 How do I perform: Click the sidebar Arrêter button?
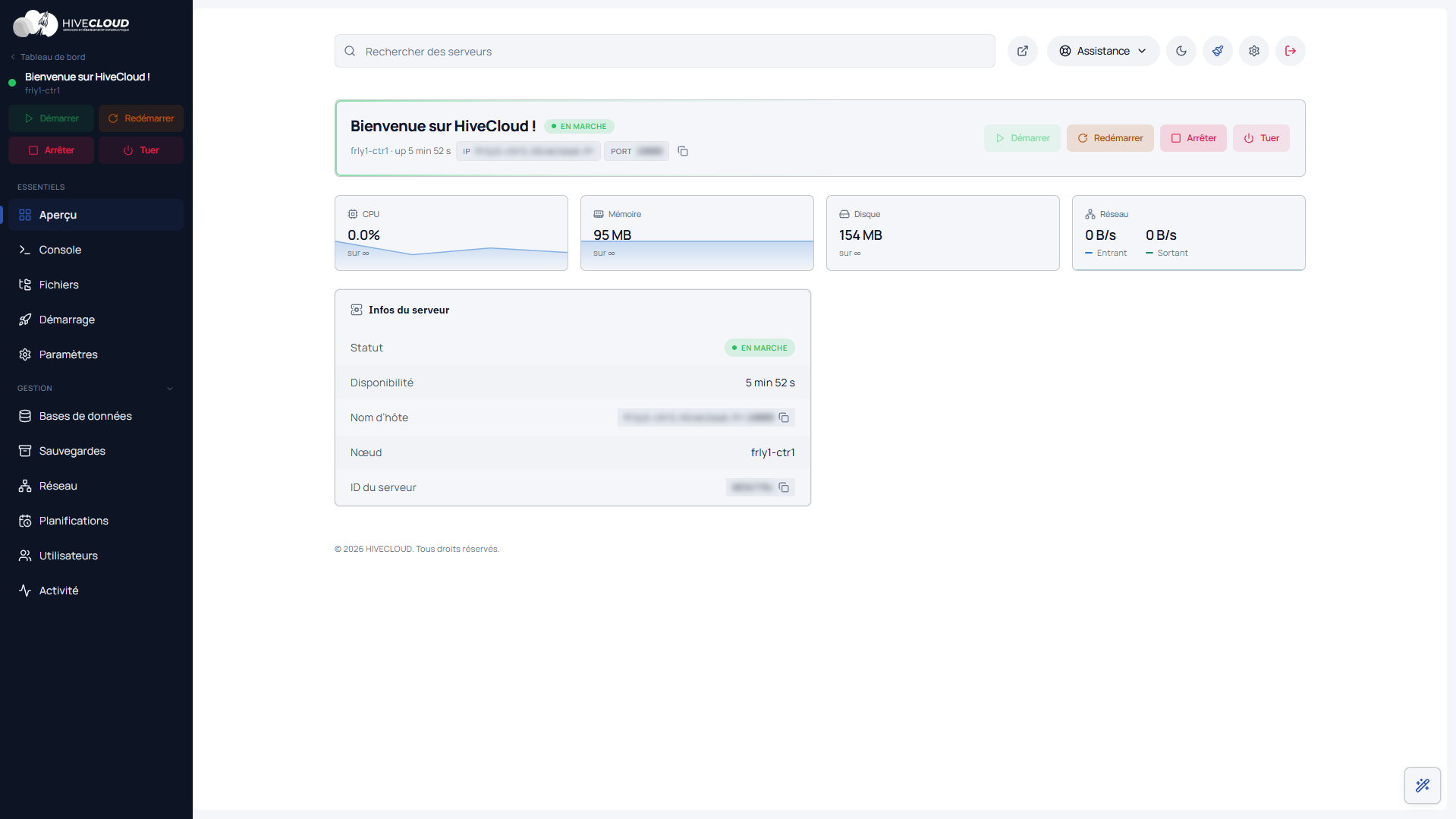tap(52, 150)
